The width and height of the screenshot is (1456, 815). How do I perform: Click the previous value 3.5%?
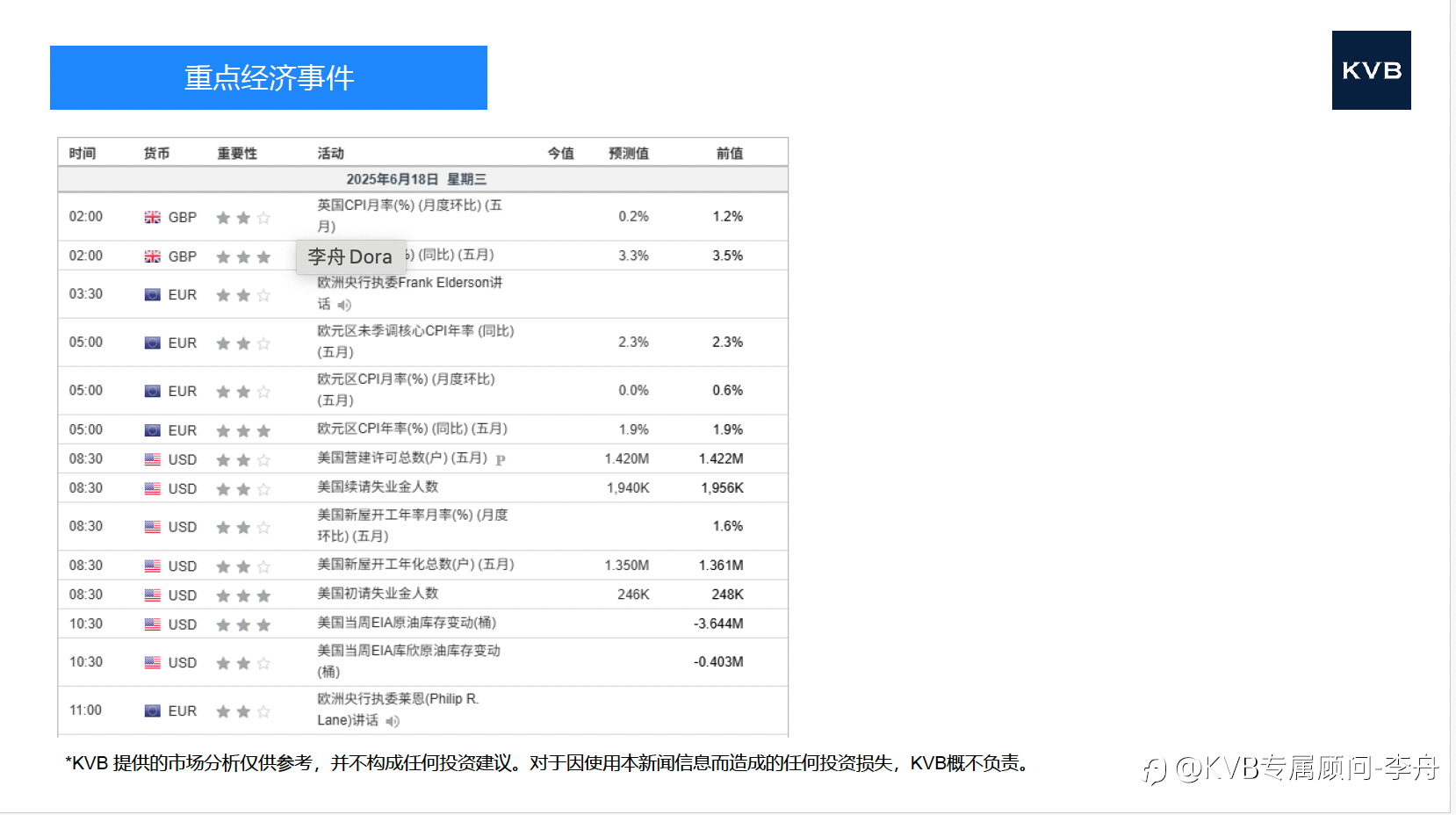click(x=727, y=256)
